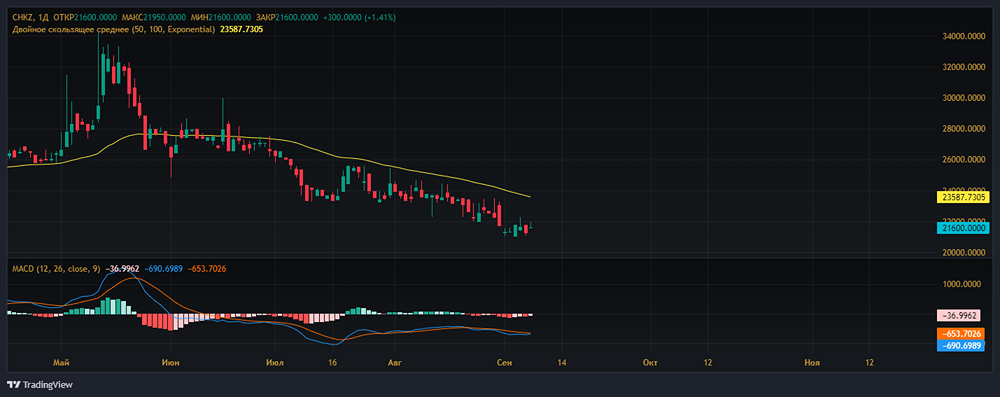Click the 30000.0000 price scale level
Image resolution: width=1000 pixels, height=397 pixels.
tap(964, 98)
